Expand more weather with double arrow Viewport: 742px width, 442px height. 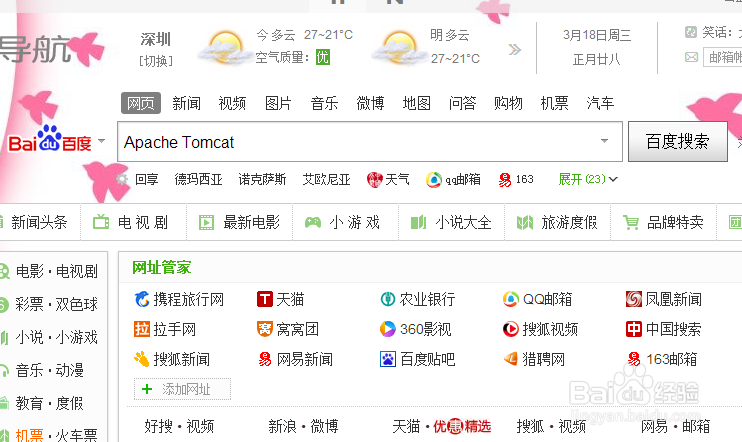515,49
